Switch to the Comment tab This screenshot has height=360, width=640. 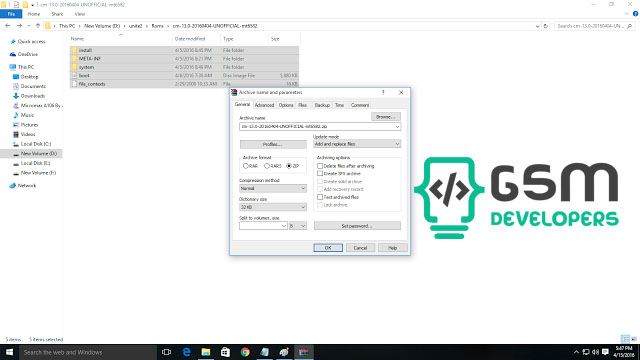[x=360, y=105]
